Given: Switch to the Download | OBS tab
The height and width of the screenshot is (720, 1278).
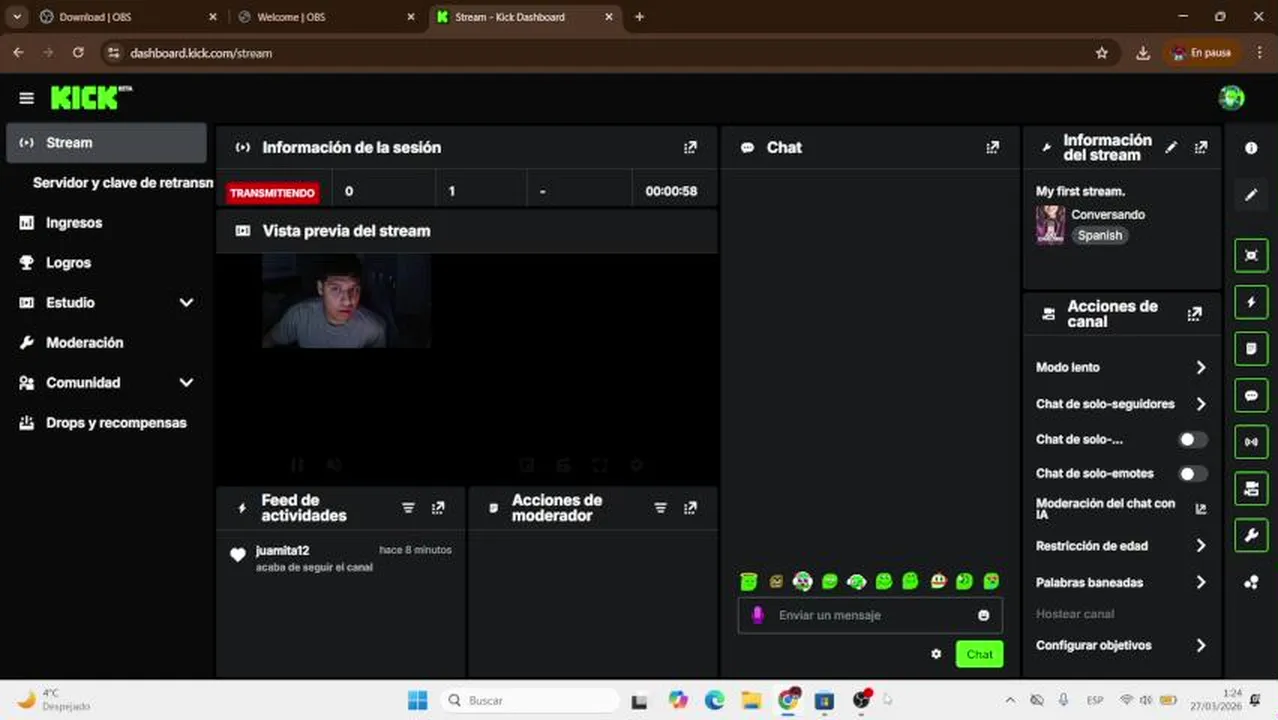Looking at the screenshot, I should pos(128,17).
